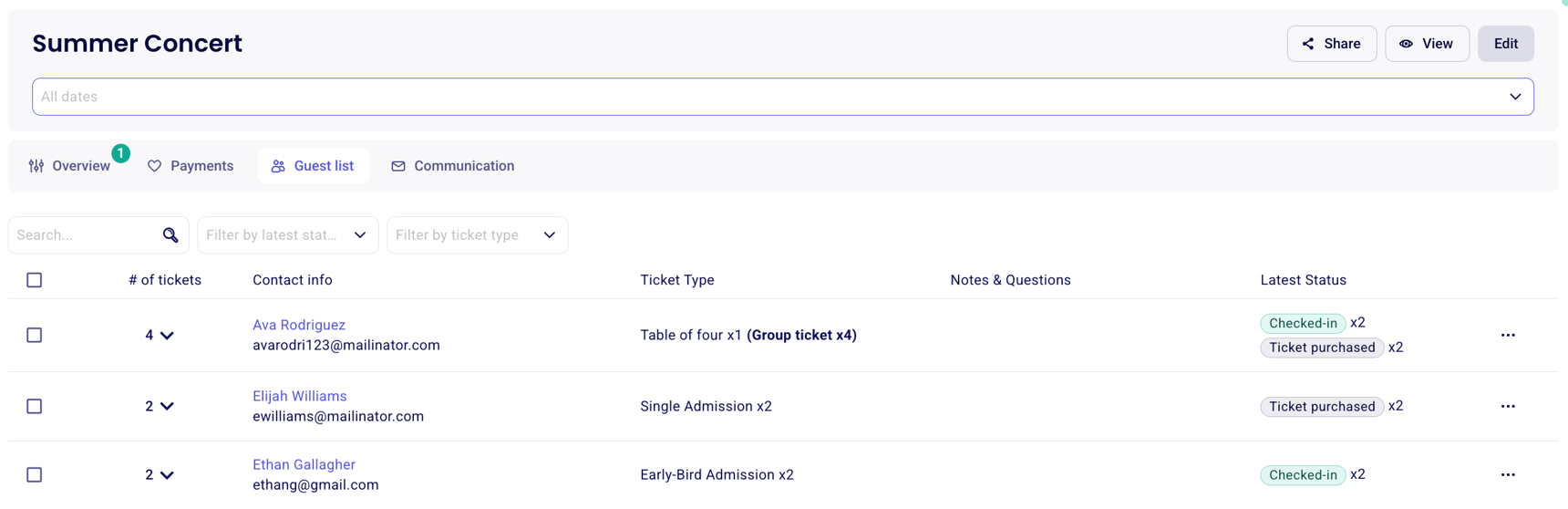The image size is (1568, 509).
Task: Click the green notification badge on Overview
Action: (120, 153)
